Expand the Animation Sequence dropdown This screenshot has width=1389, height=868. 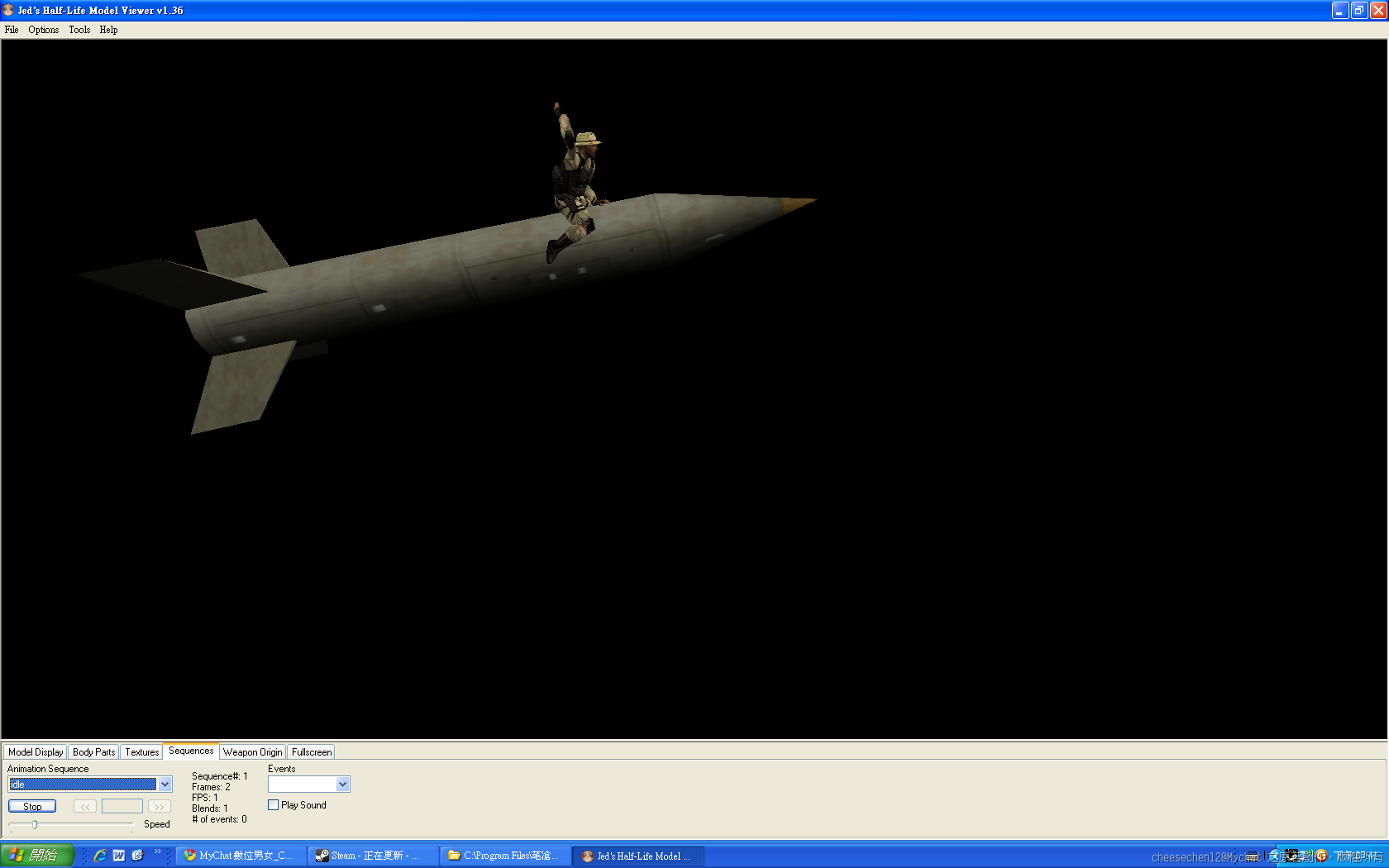pos(165,785)
